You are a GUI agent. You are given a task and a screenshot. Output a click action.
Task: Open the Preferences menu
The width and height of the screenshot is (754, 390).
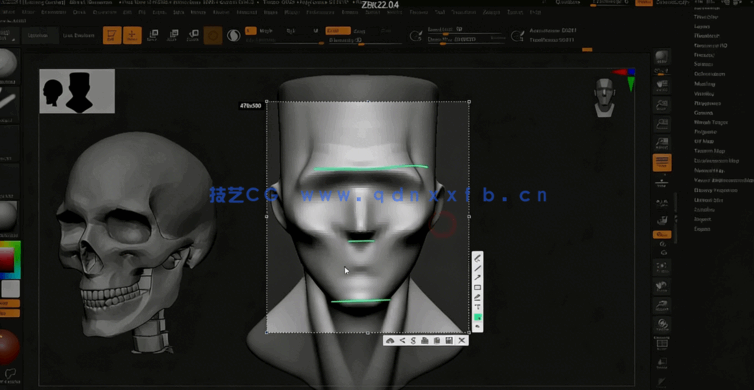click(x=320, y=13)
